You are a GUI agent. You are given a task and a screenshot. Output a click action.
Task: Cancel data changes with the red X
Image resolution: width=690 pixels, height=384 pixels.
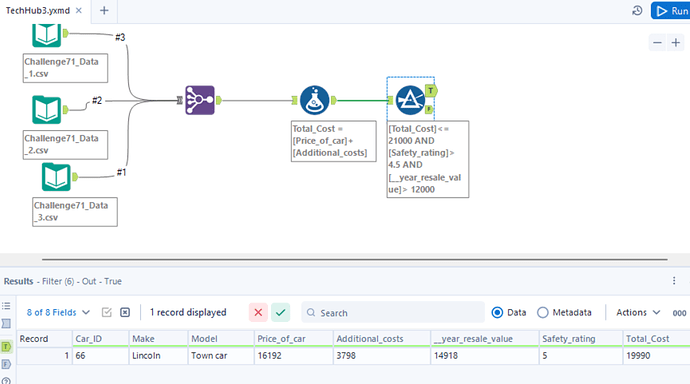tap(258, 313)
